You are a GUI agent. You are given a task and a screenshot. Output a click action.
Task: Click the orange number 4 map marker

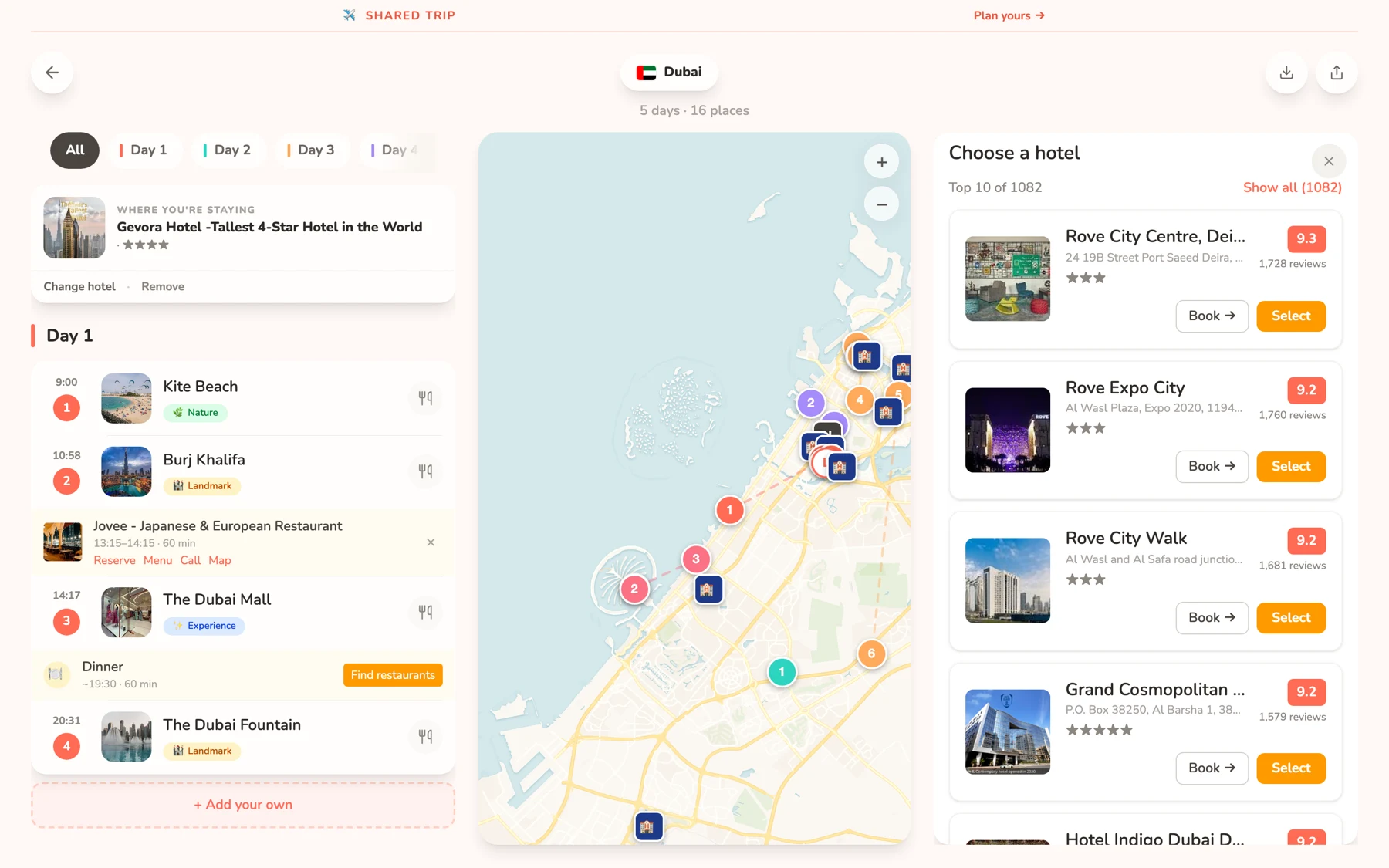[860, 400]
